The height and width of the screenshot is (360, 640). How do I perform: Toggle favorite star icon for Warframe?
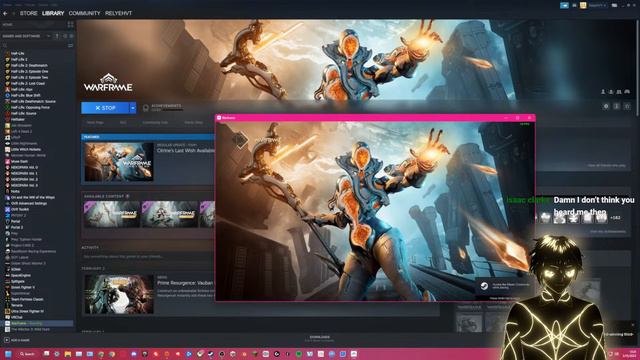627,107
